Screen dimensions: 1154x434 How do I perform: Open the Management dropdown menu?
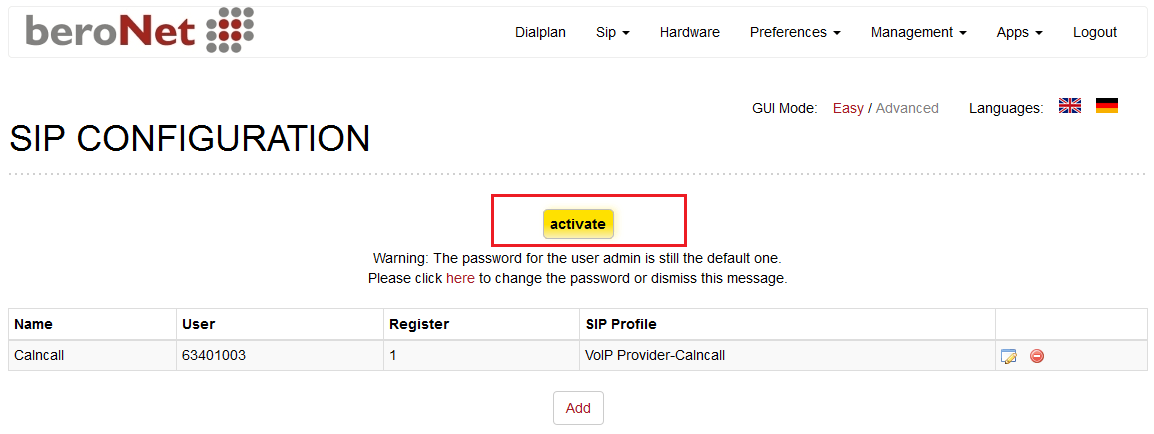point(918,32)
